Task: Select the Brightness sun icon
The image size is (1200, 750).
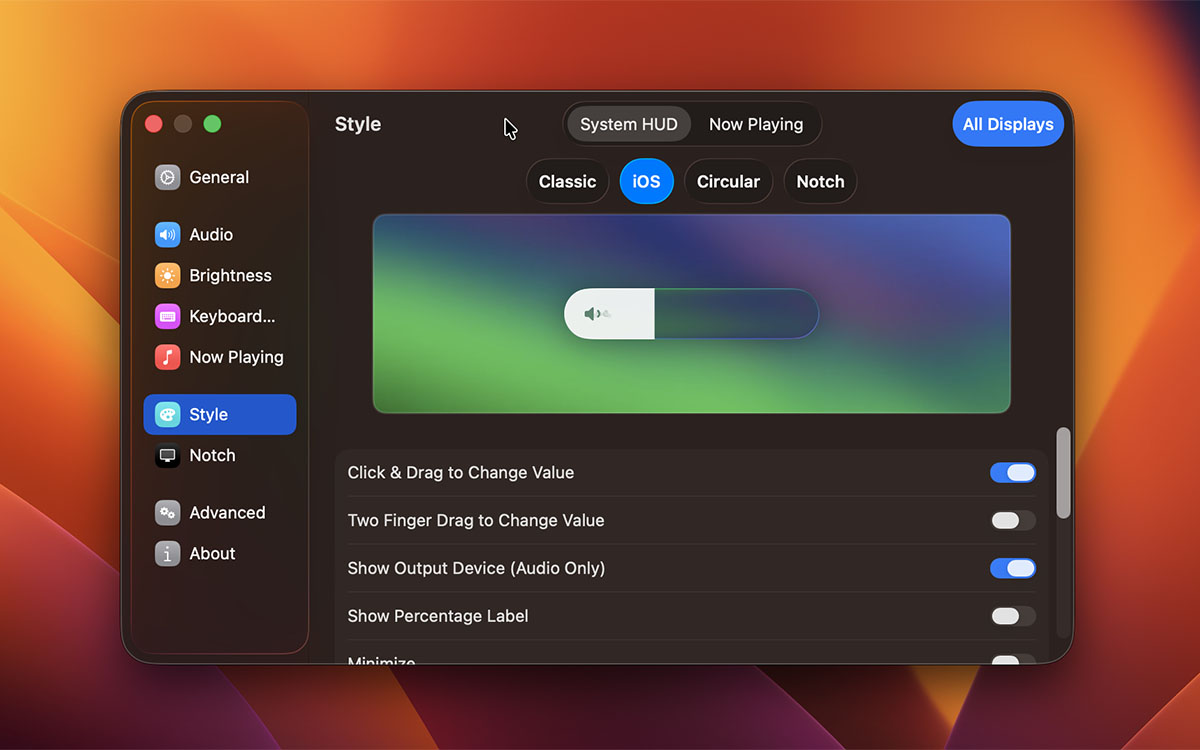Action: 167,276
